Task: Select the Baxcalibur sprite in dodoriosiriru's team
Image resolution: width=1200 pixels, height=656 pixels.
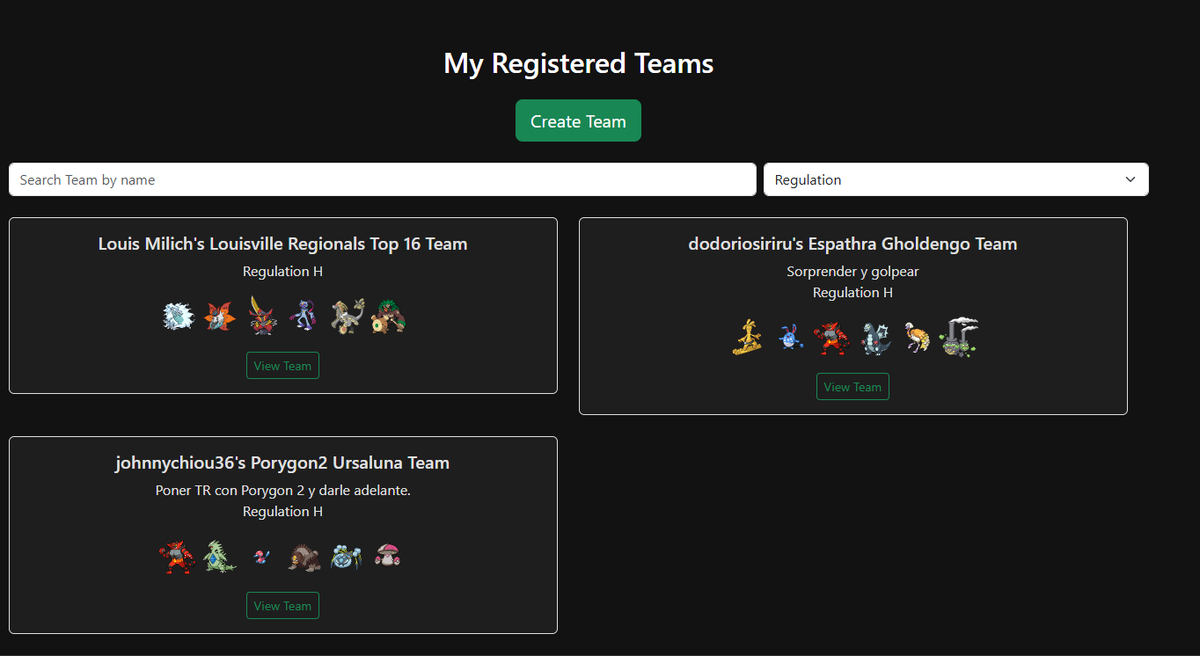Action: pyautogui.click(x=876, y=338)
